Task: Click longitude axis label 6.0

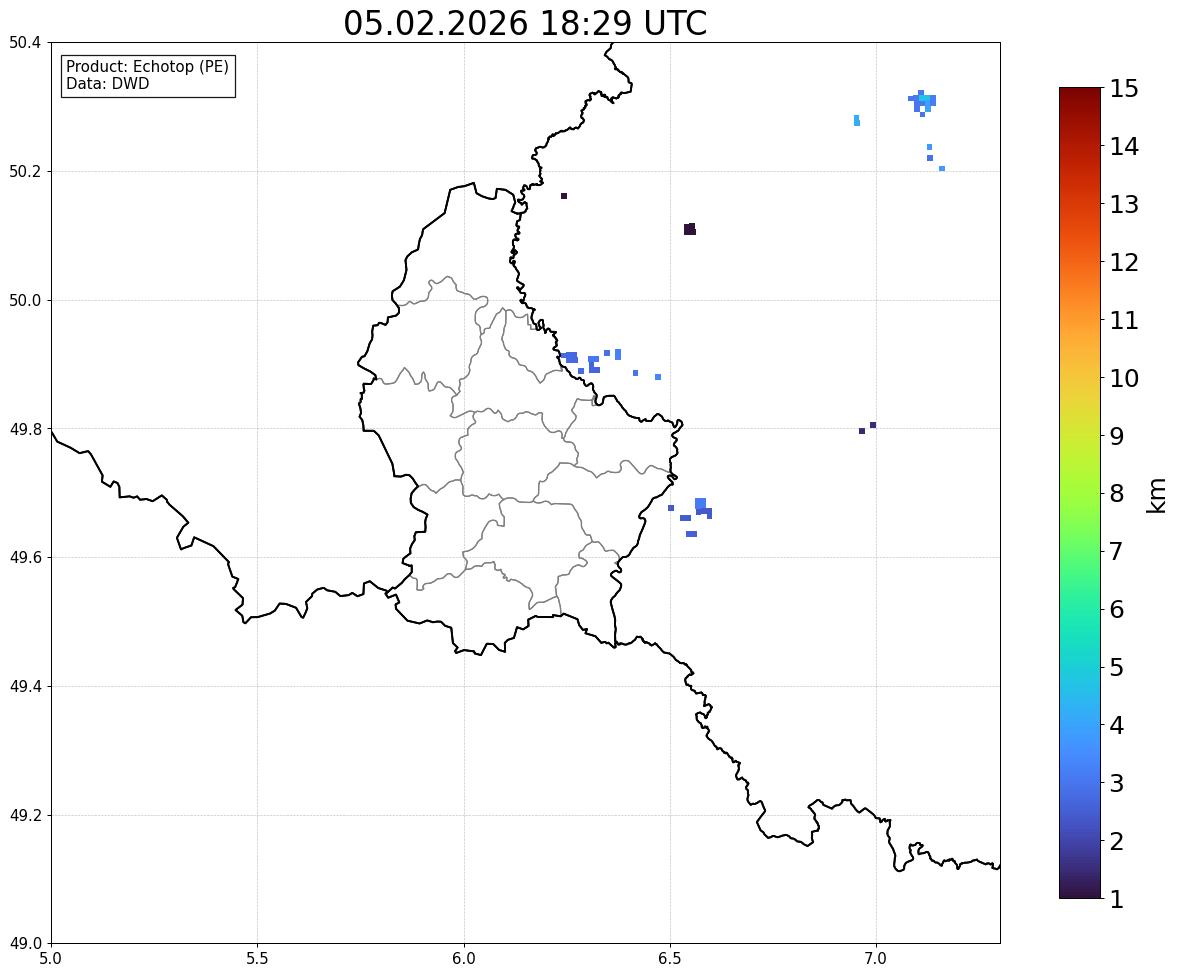Action: 464,959
